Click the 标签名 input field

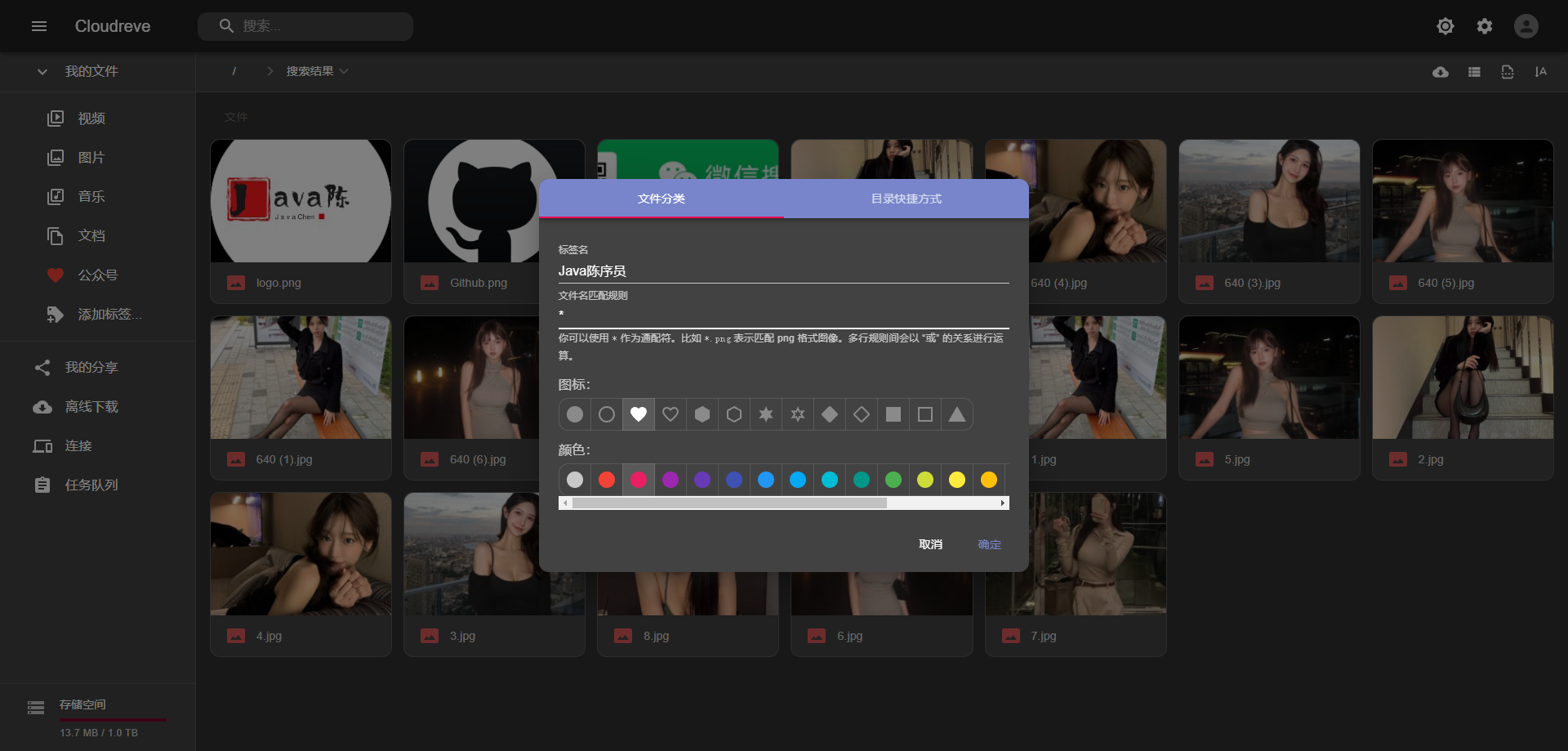click(782, 271)
